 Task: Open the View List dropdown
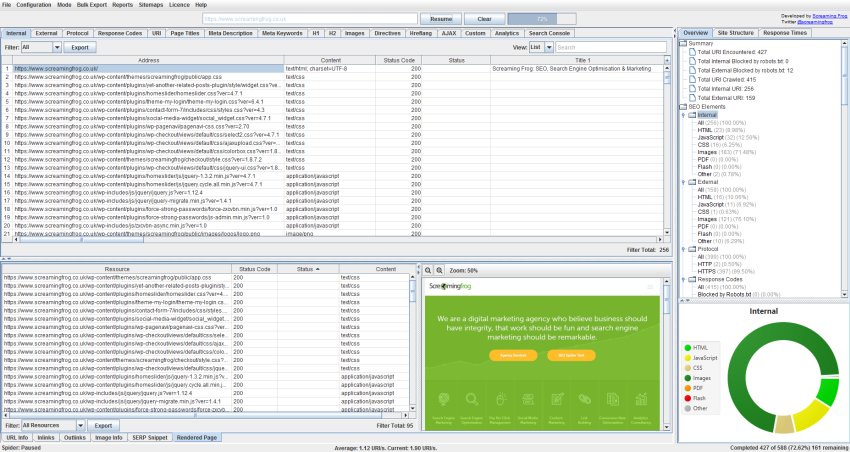point(549,48)
